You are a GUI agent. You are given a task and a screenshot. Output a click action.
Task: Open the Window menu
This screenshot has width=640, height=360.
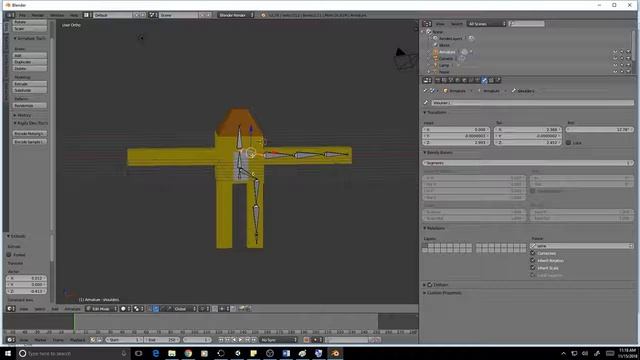[57, 15]
